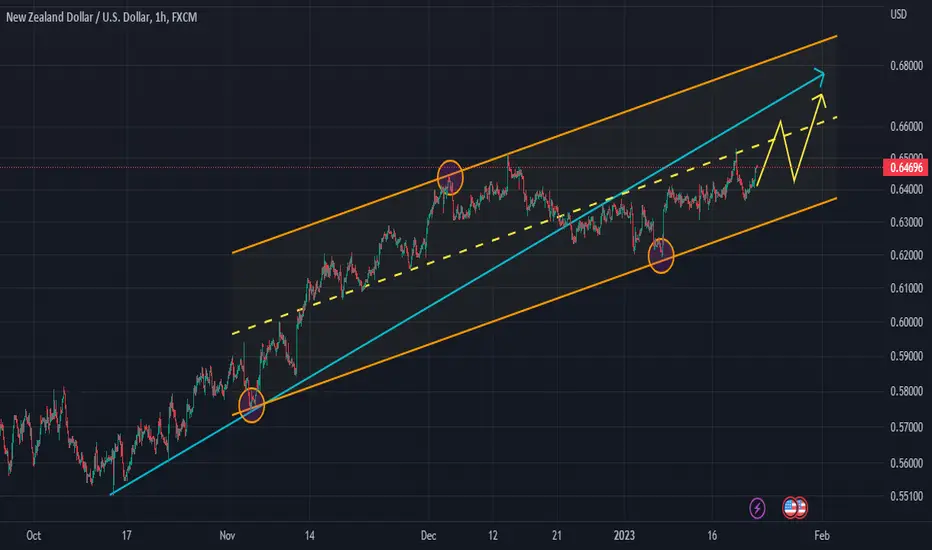Click the 0.58000 price axis label
Viewport: 932px width, 550px height.
pyautogui.click(x=906, y=391)
